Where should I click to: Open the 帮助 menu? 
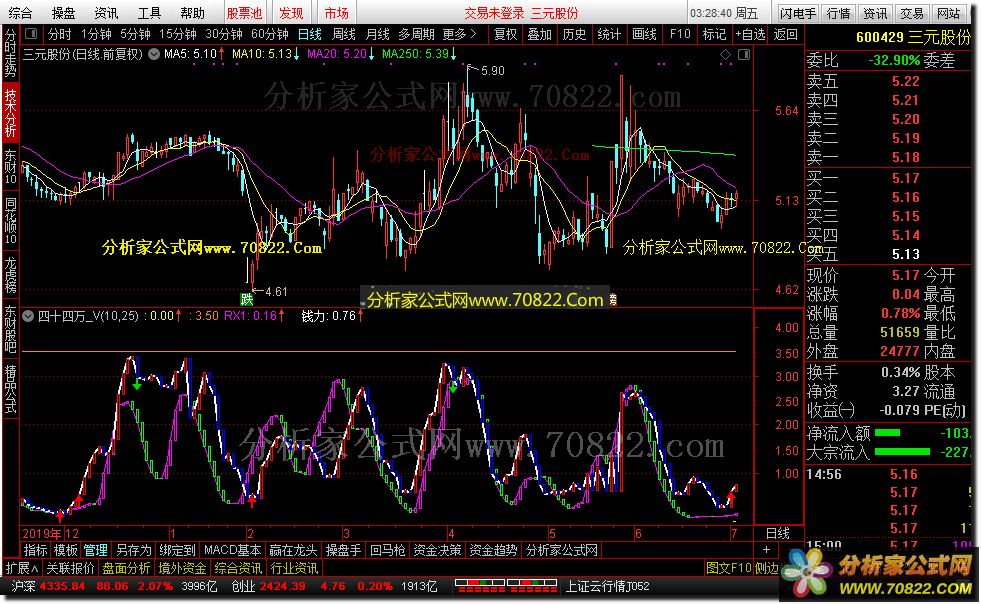(x=192, y=13)
